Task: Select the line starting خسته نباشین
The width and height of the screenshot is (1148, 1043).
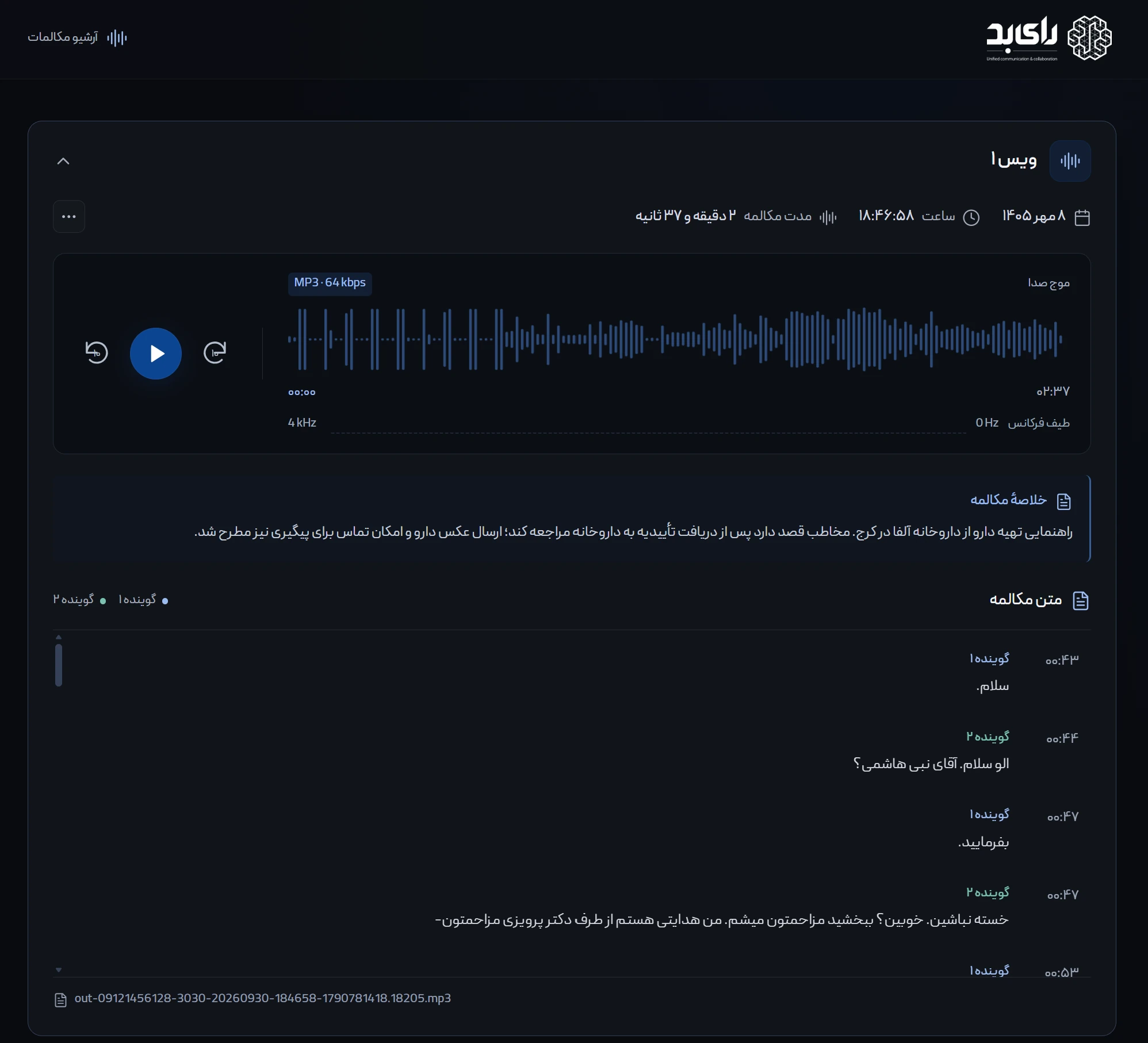Action: coord(722,920)
